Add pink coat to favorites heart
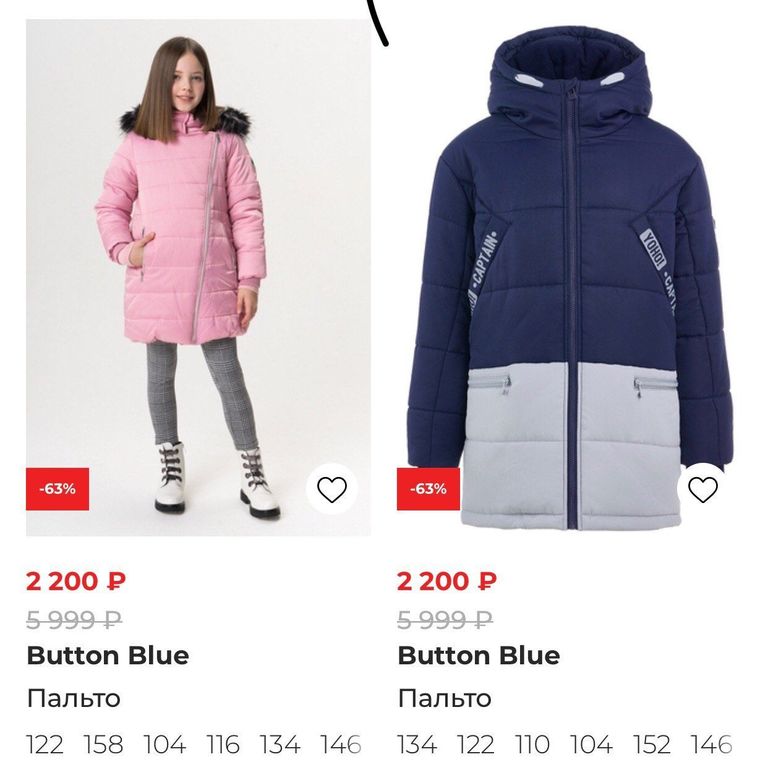 pos(331,489)
